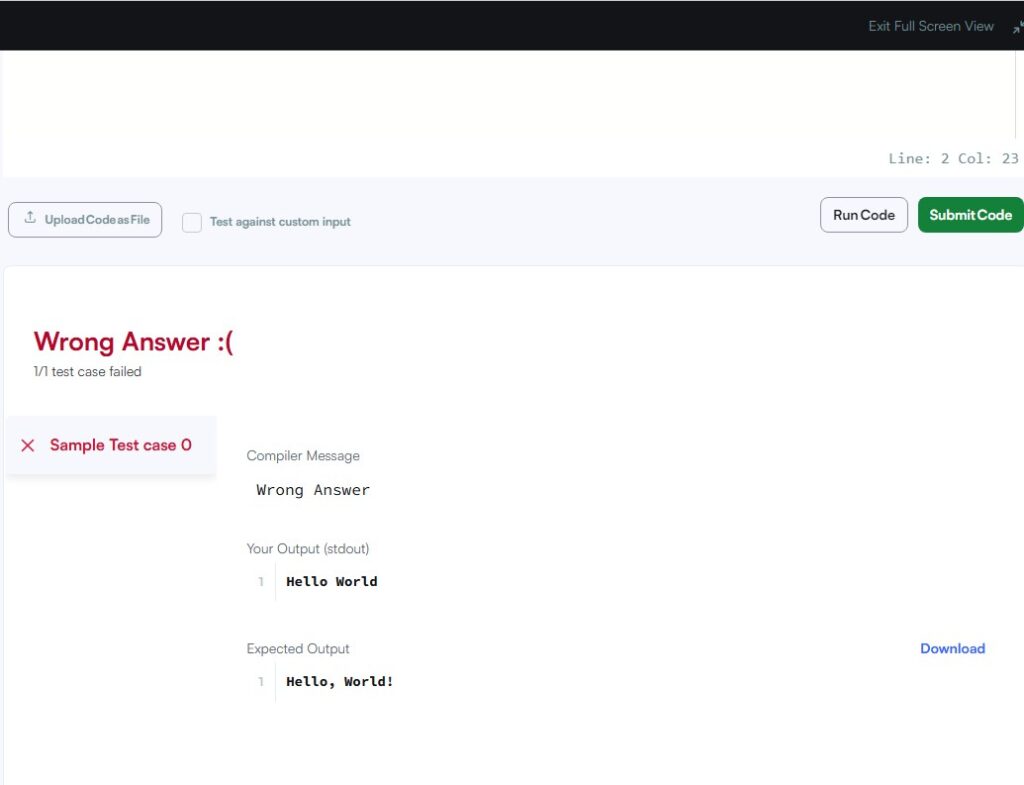Click the Upload Code as File button
Viewport: 1024px width, 785px height.
pos(85,219)
